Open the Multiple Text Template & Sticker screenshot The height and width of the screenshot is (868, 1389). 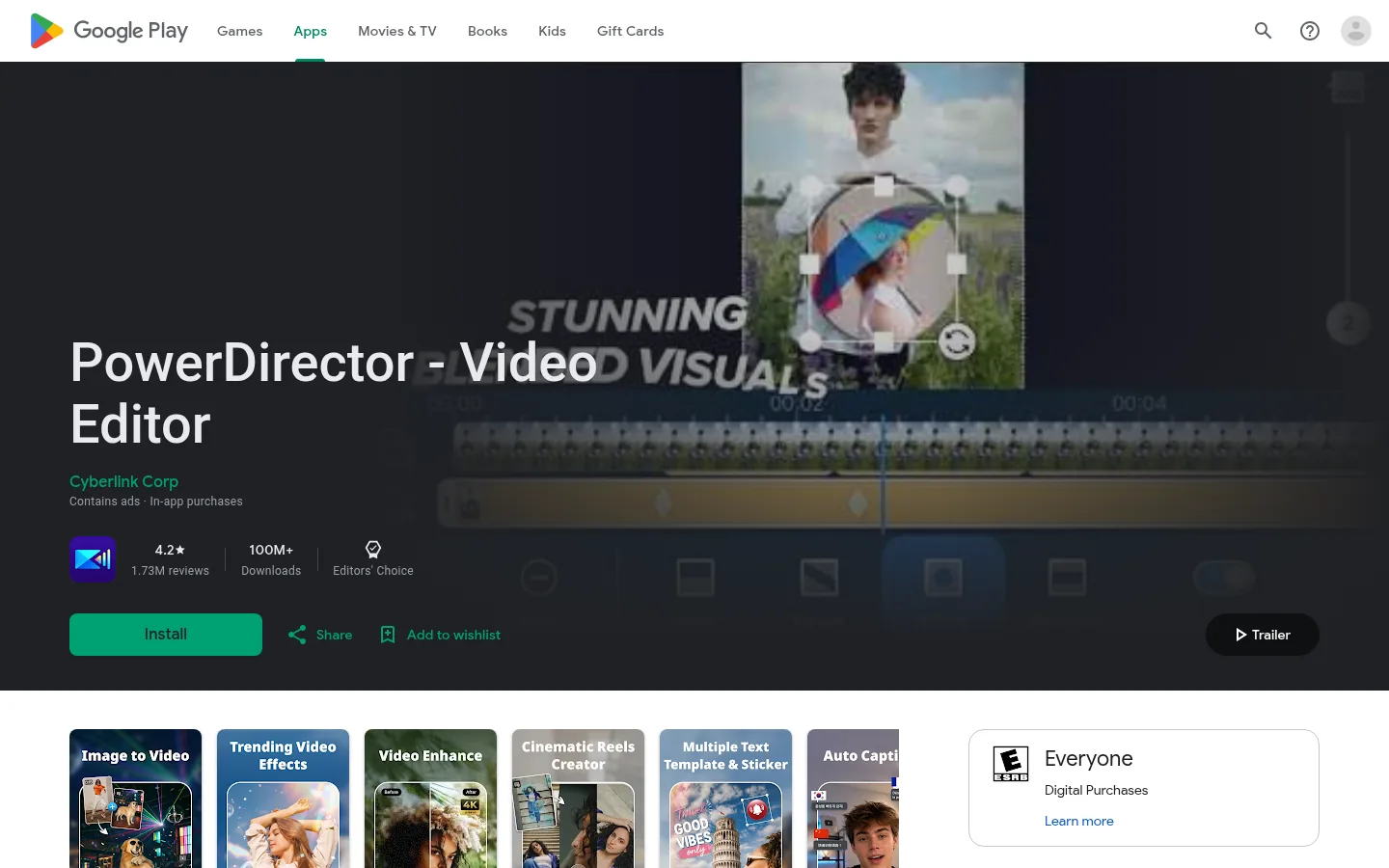[726, 799]
